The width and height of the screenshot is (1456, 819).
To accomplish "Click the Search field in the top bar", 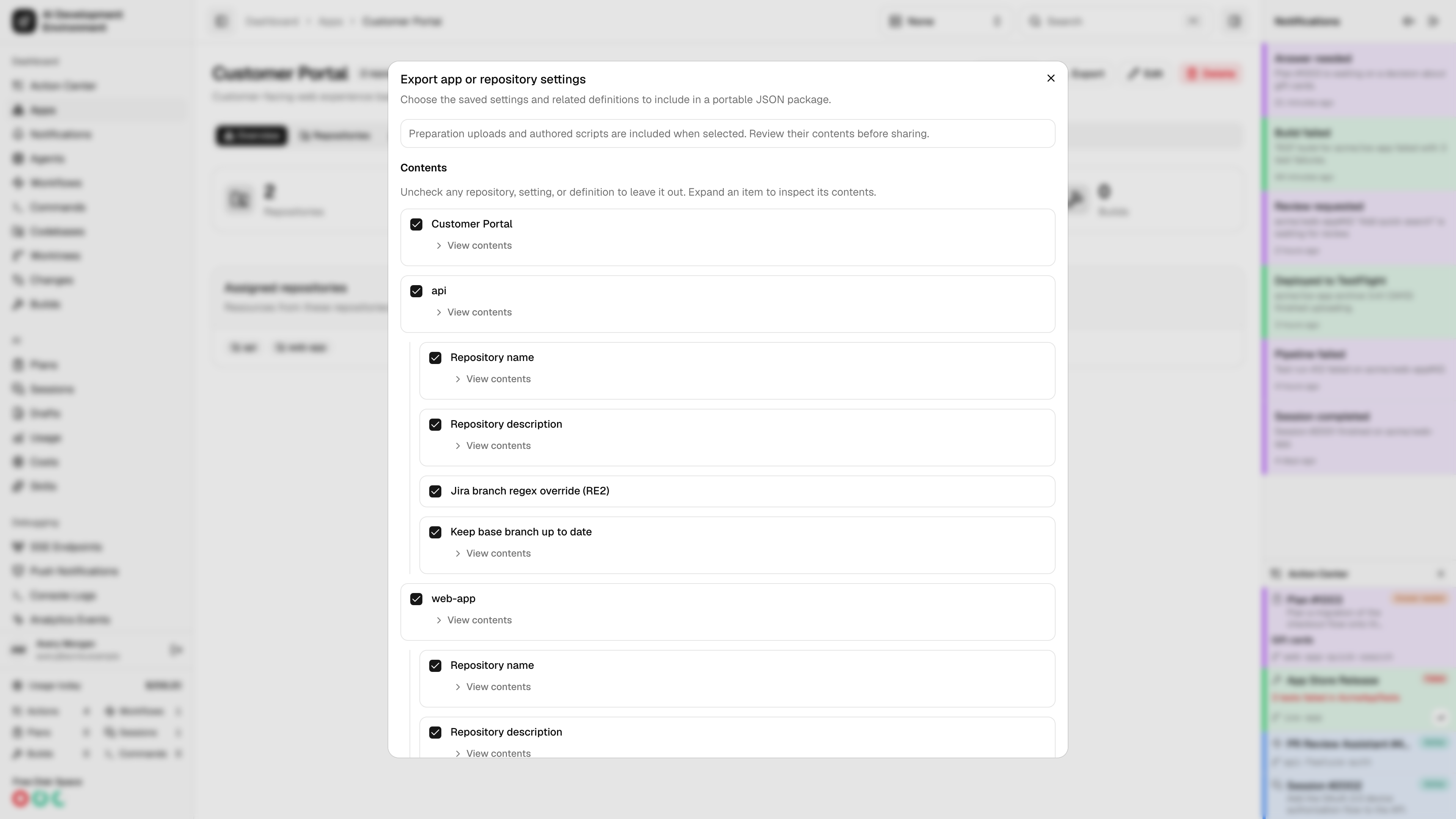I will pyautogui.click(x=1116, y=22).
